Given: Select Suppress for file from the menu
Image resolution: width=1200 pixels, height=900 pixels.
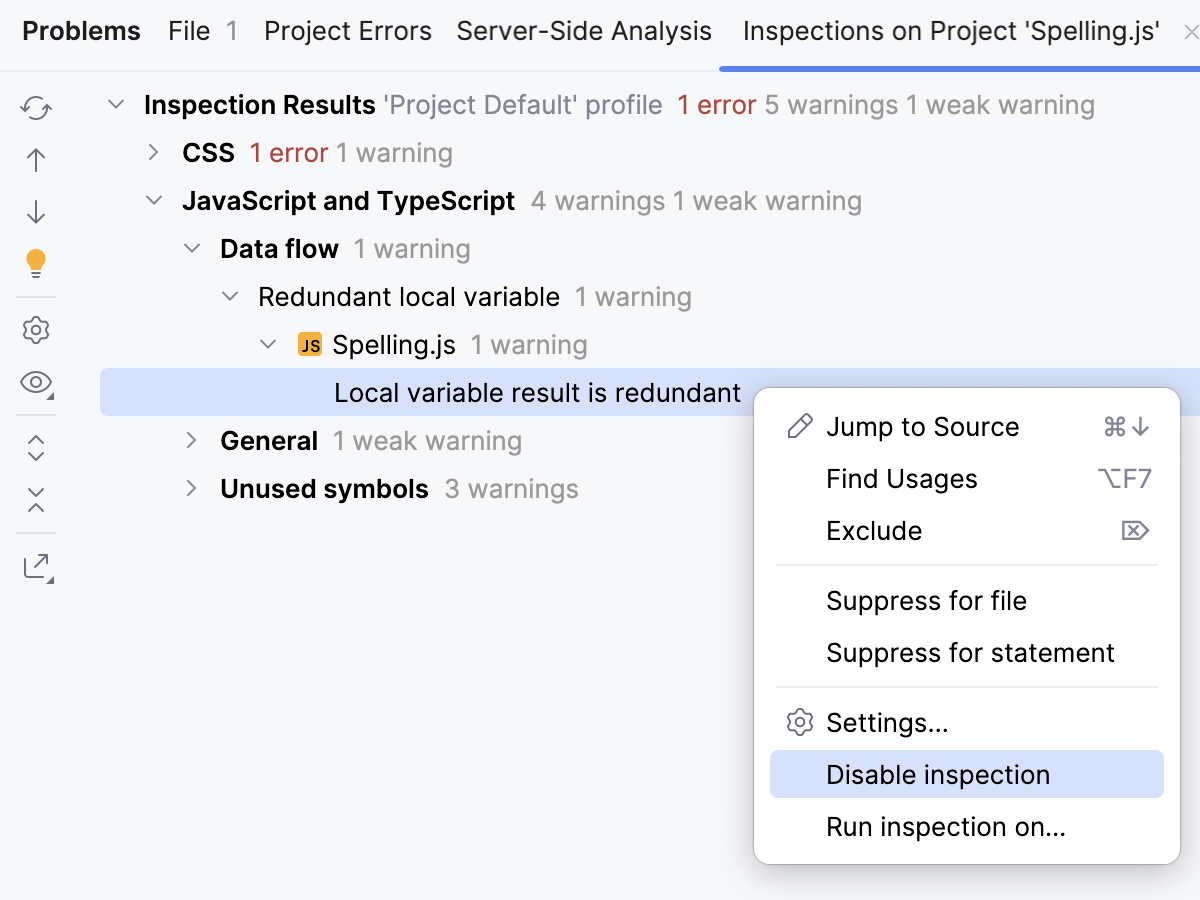Looking at the screenshot, I should pos(927,600).
